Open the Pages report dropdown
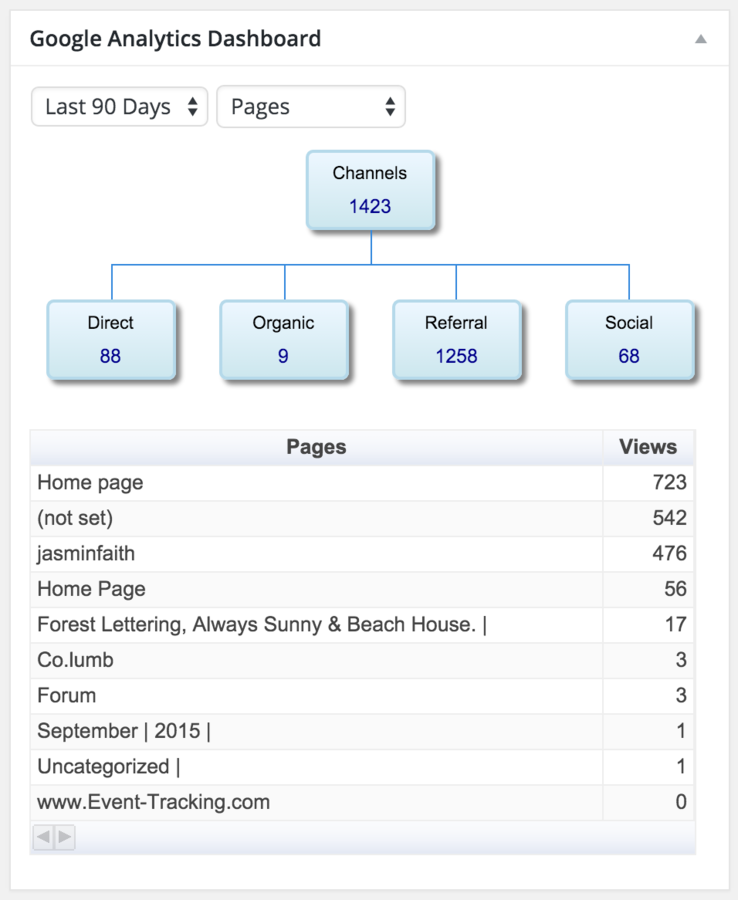 (x=311, y=107)
